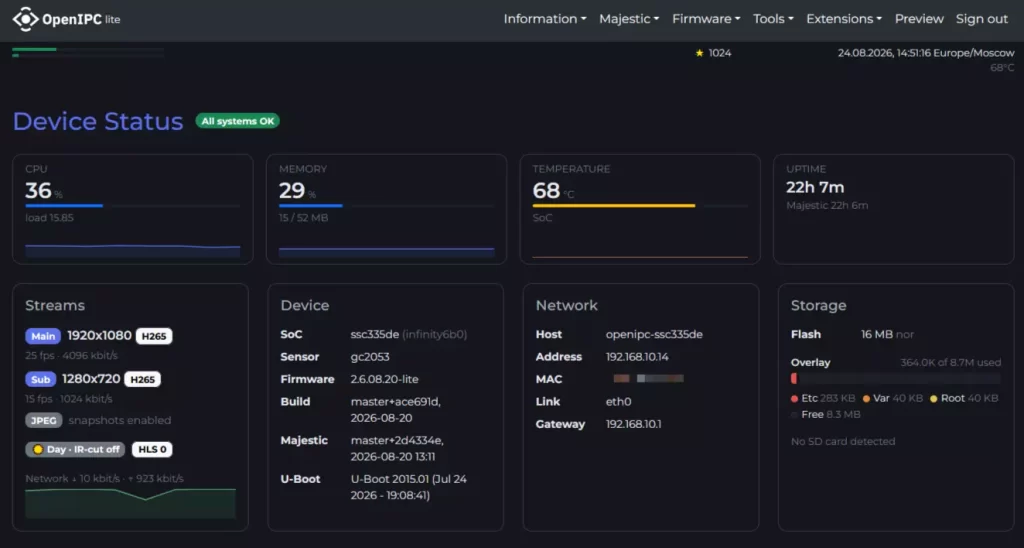Click the gateway 192.168.10.1

coord(633,424)
